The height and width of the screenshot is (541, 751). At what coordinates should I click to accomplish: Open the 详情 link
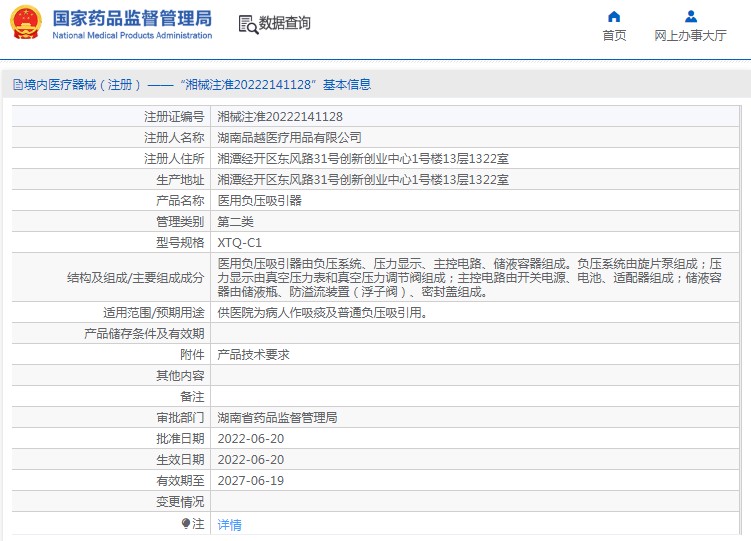[x=229, y=524]
